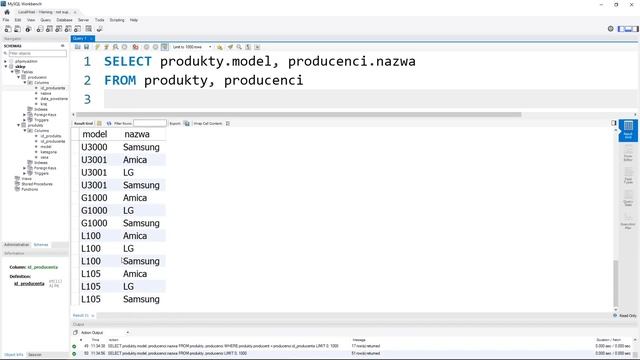
Task: Beautify the SQL query with the brush icon
Action: coord(230,47)
